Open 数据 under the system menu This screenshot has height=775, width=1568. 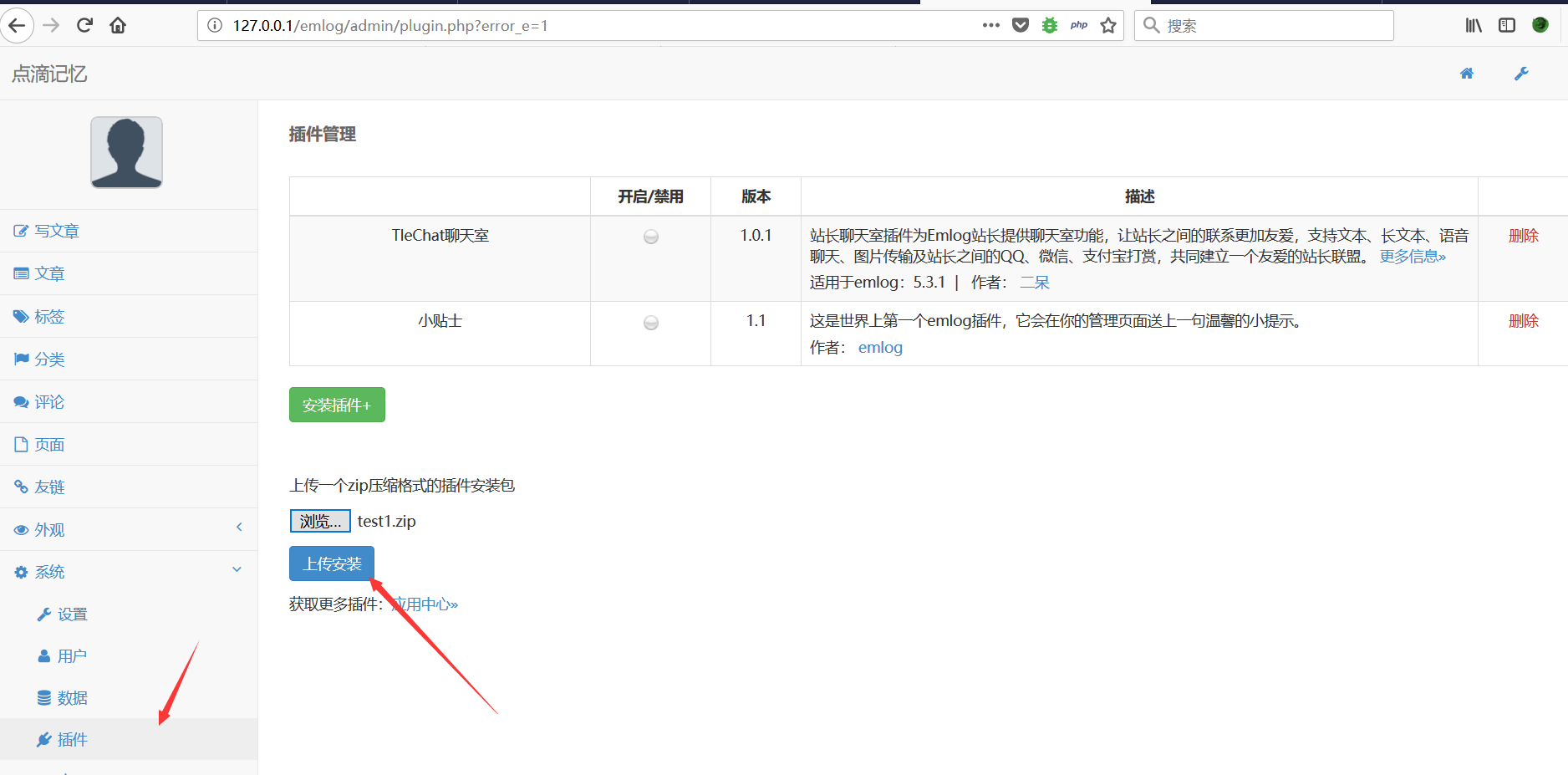[x=129, y=697]
